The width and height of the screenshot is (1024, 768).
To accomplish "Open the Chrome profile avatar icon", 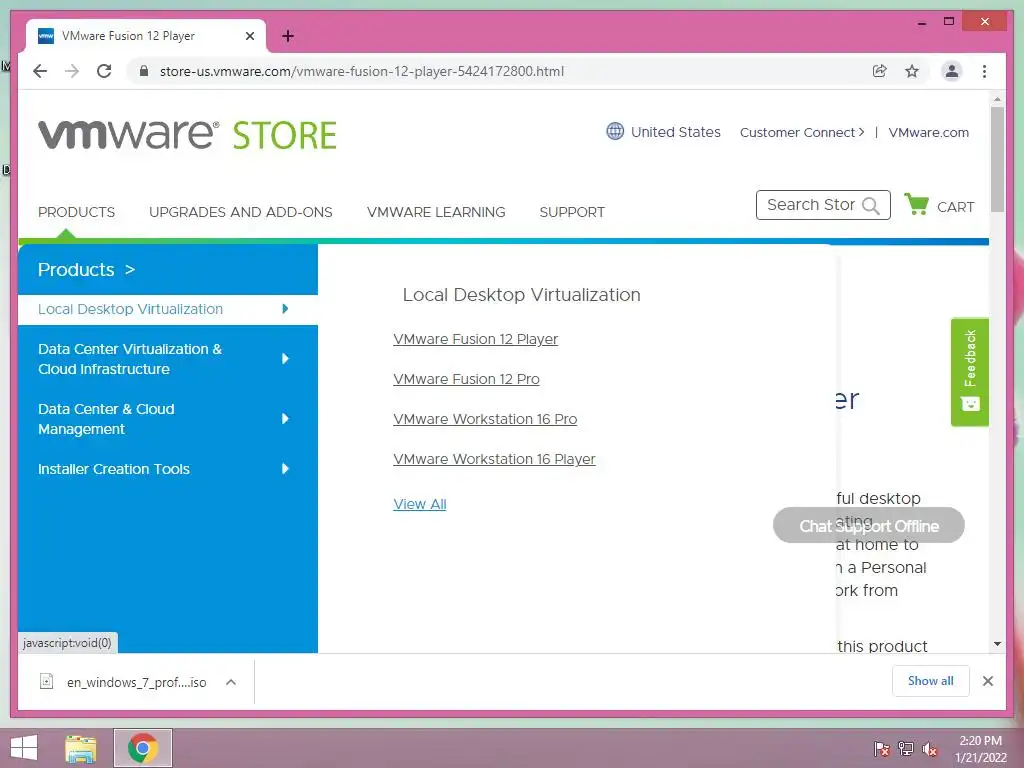I will (x=952, y=71).
